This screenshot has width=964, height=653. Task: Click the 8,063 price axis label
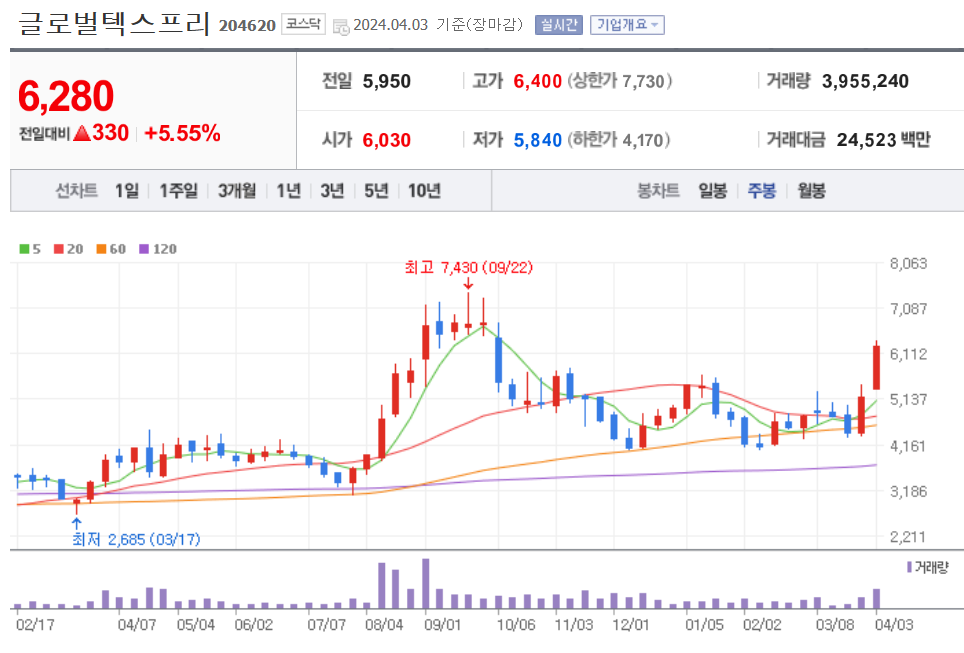tap(908, 264)
